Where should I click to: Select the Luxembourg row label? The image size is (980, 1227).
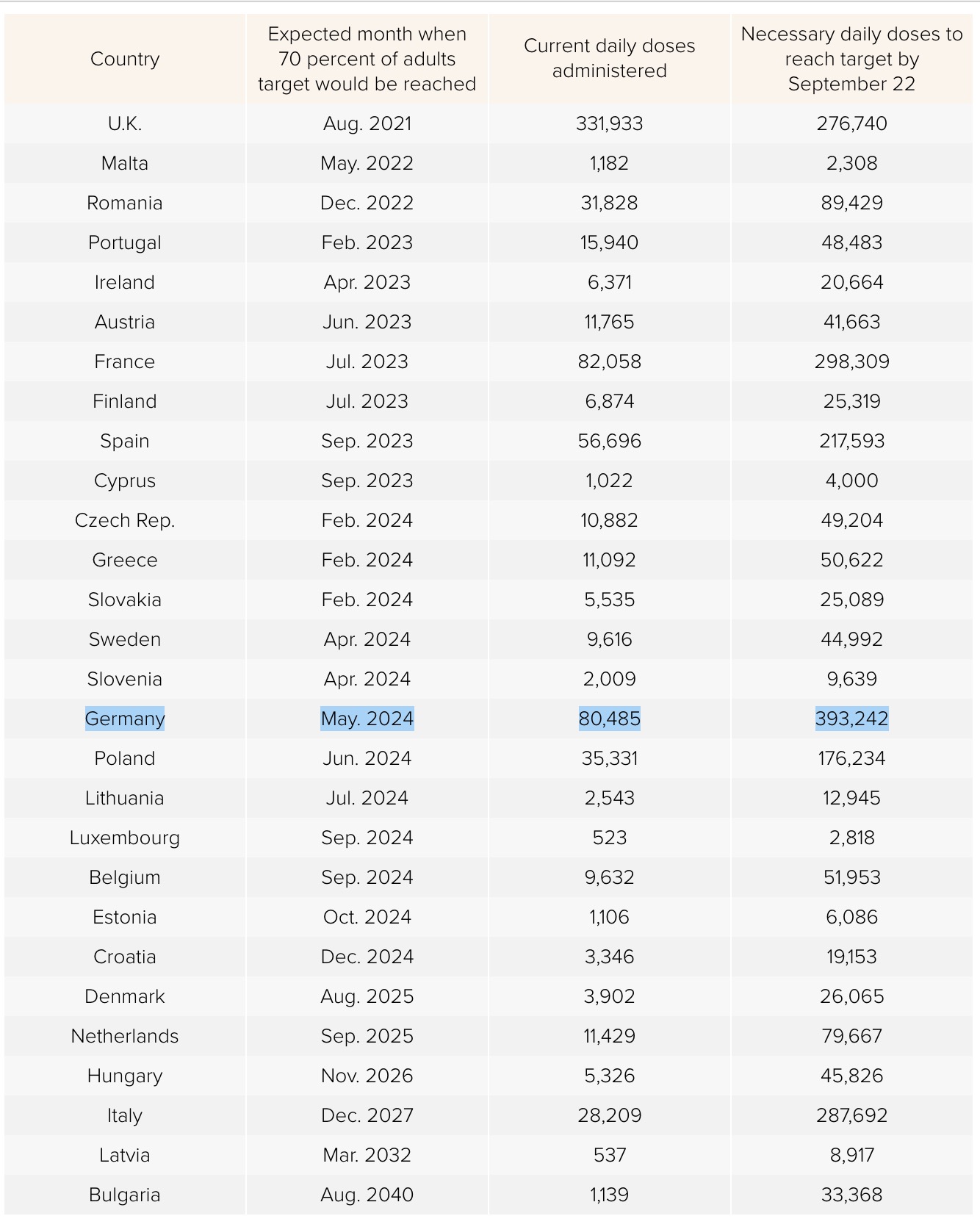125,838
